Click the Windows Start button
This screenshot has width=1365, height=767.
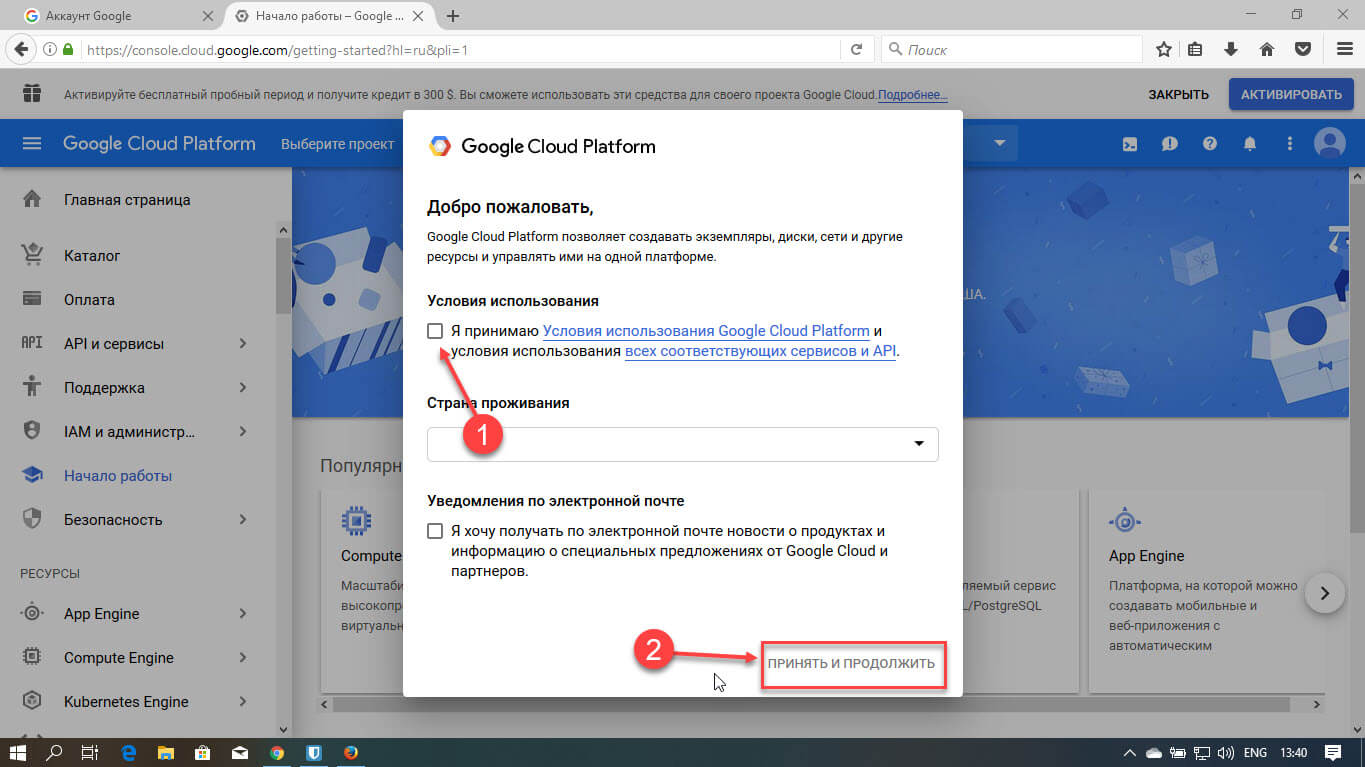pos(18,752)
